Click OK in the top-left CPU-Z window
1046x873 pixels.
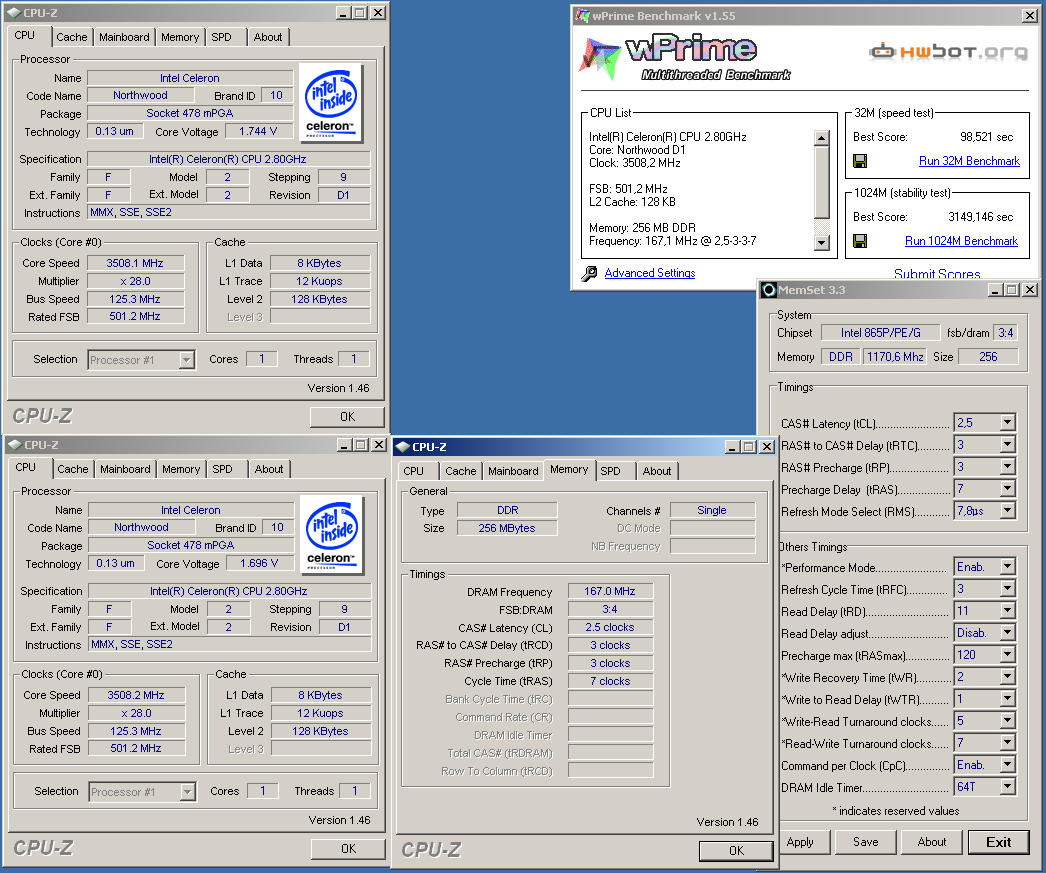[348, 416]
